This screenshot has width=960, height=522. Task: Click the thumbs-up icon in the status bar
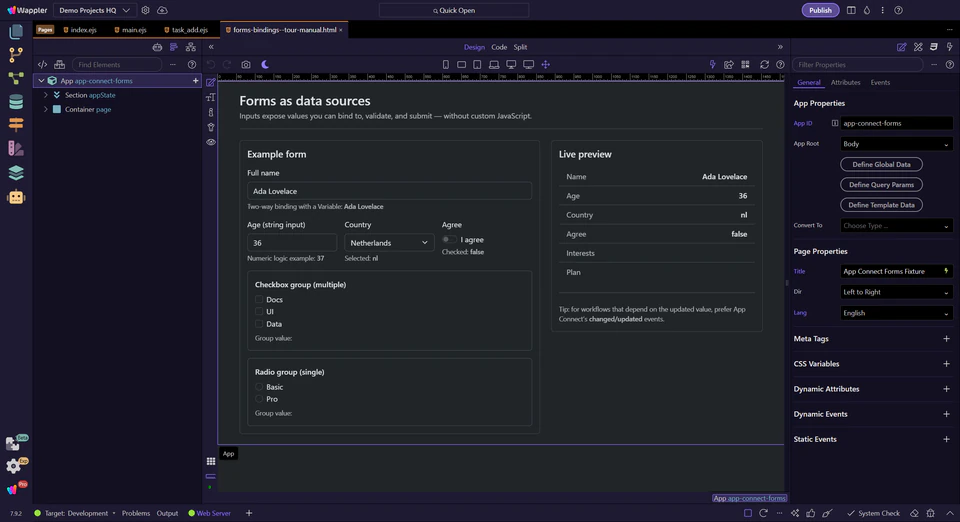tap(811, 513)
